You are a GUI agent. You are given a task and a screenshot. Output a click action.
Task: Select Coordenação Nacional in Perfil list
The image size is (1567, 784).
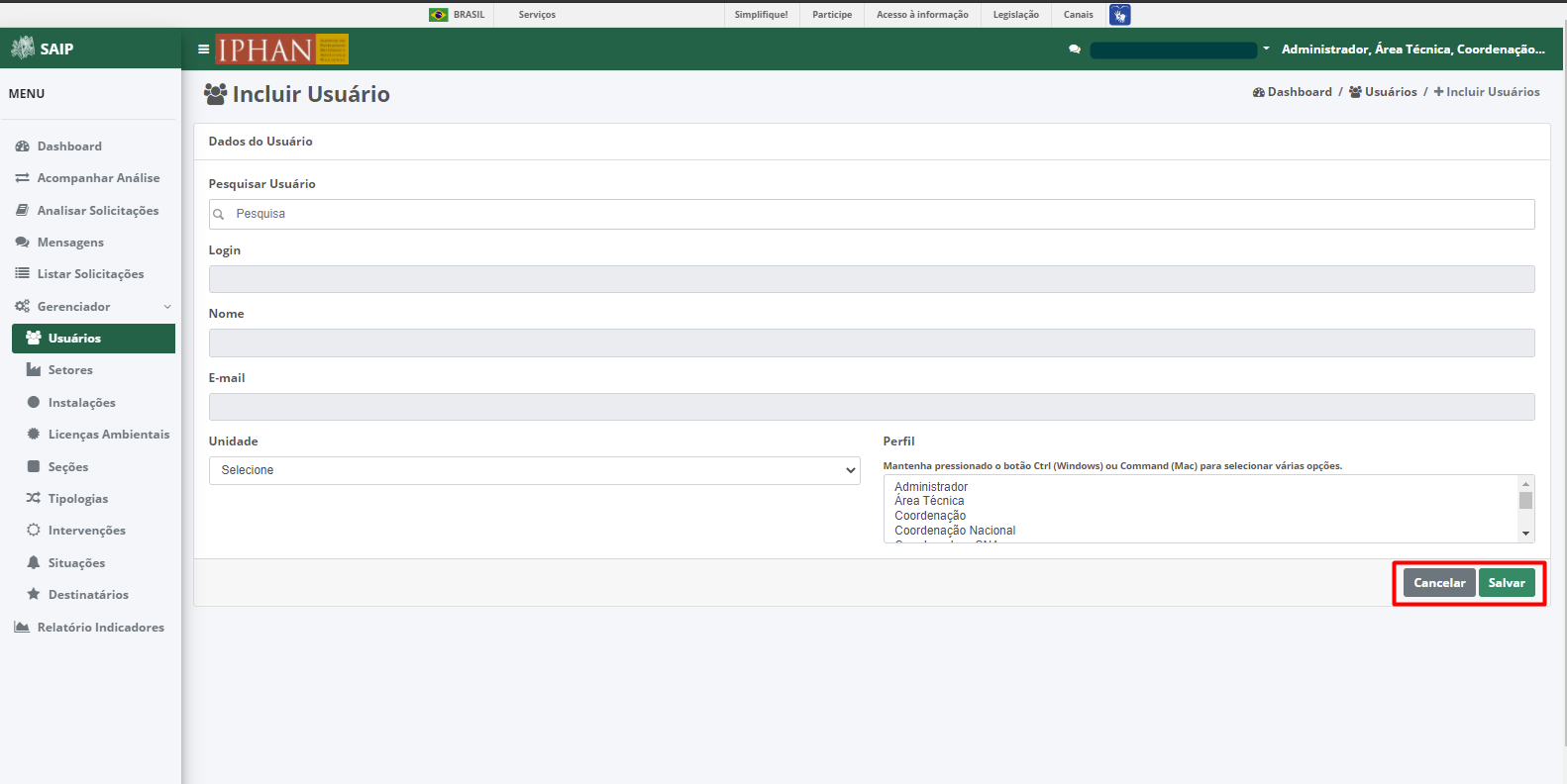[x=955, y=531]
